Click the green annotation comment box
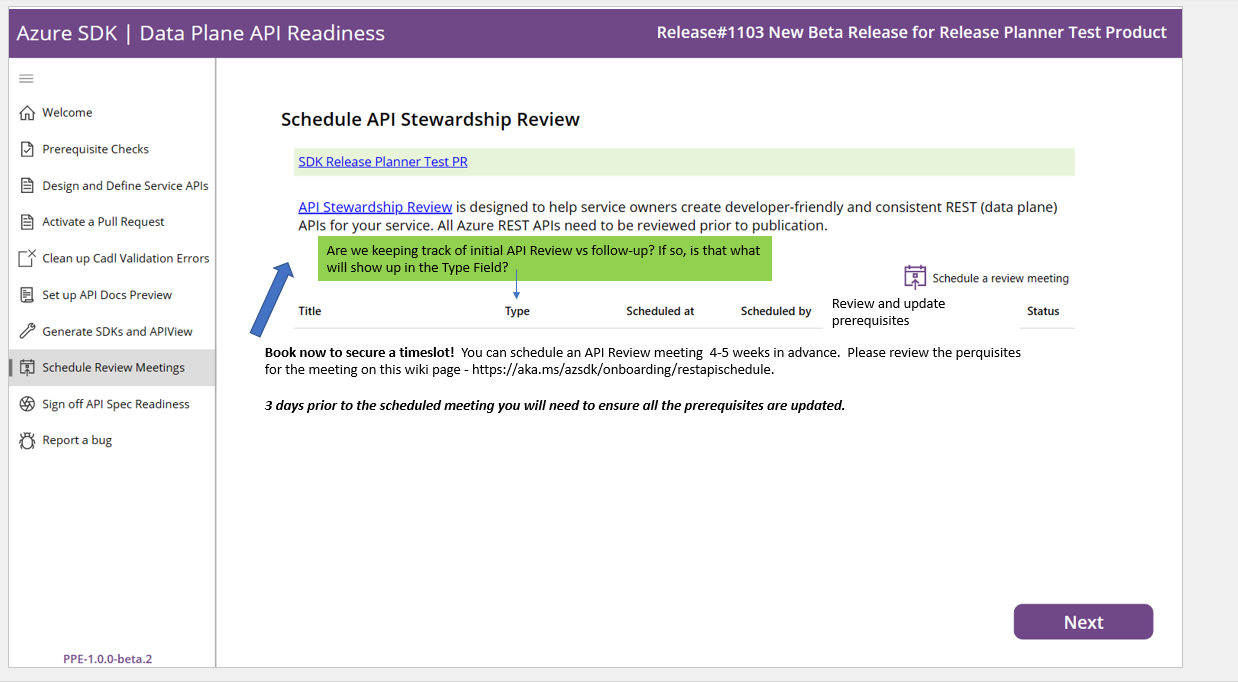 [x=545, y=258]
